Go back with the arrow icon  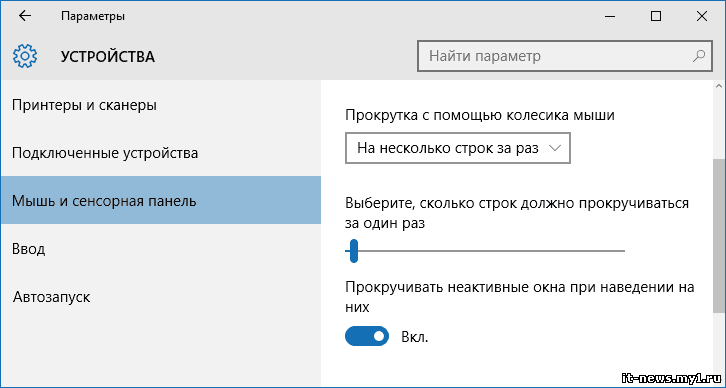(25, 16)
